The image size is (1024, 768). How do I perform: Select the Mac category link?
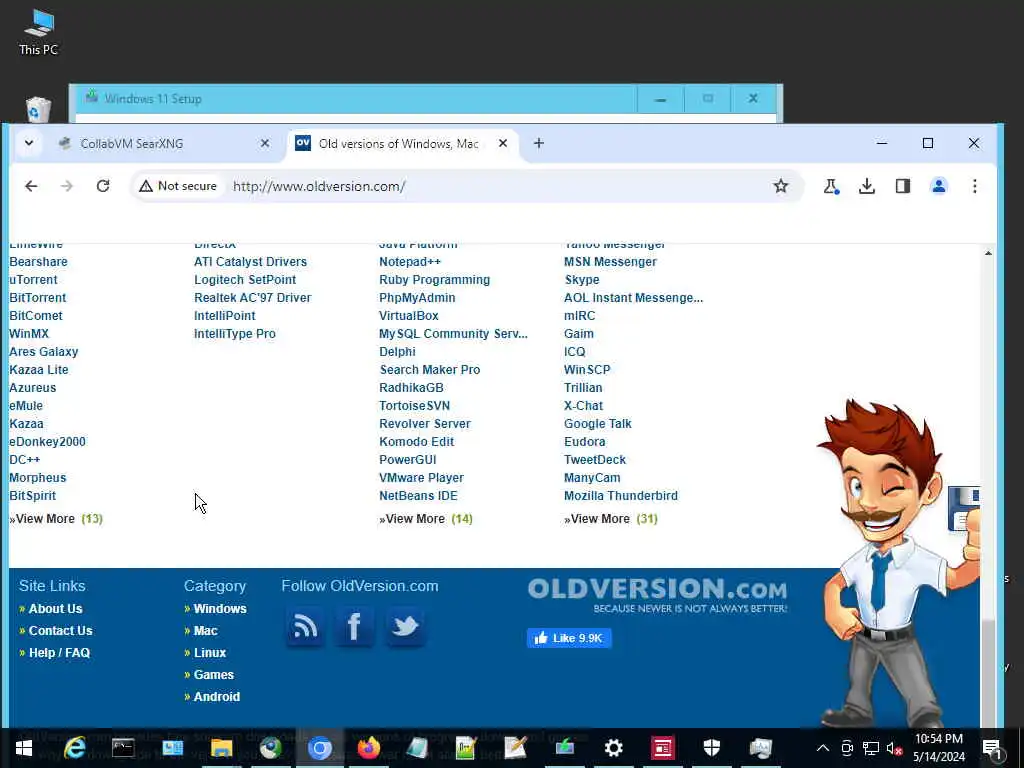206,631
